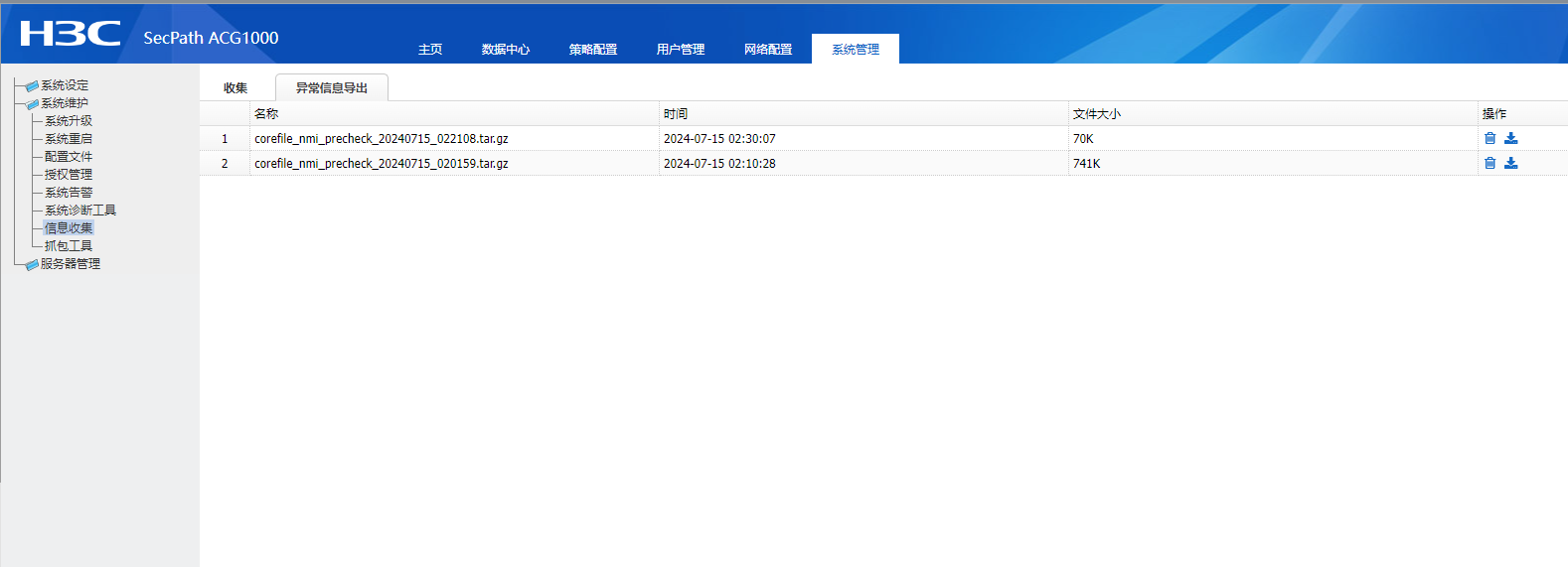
Task: Switch to the 收集 tab
Action: pos(235,87)
